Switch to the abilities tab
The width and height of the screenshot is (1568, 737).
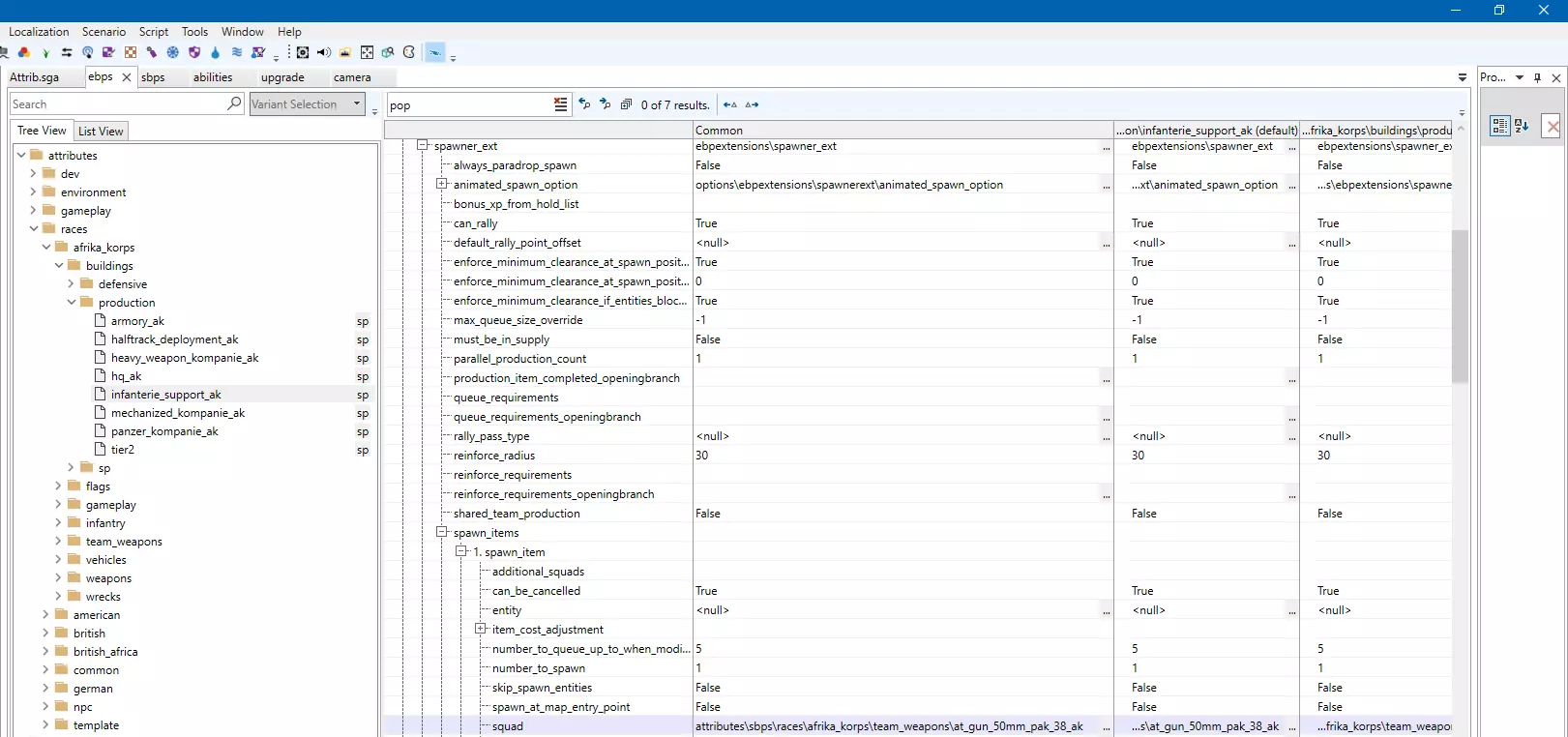click(x=213, y=77)
